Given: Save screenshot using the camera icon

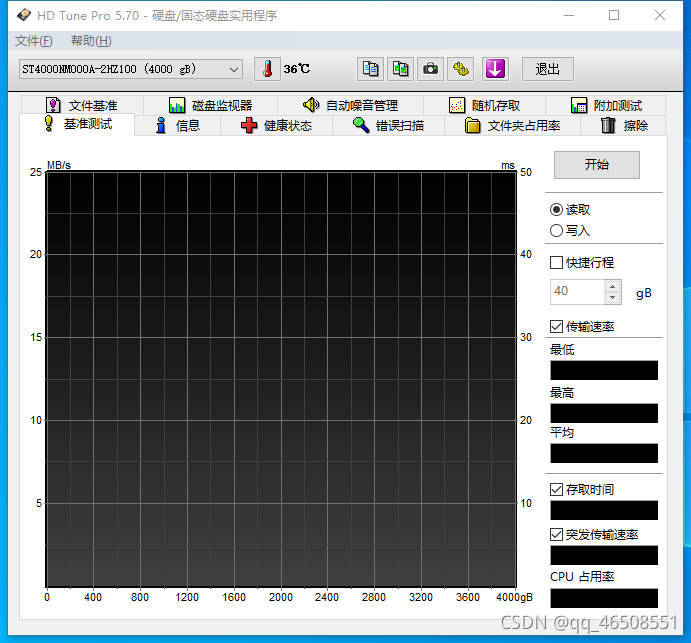Looking at the screenshot, I should point(430,69).
